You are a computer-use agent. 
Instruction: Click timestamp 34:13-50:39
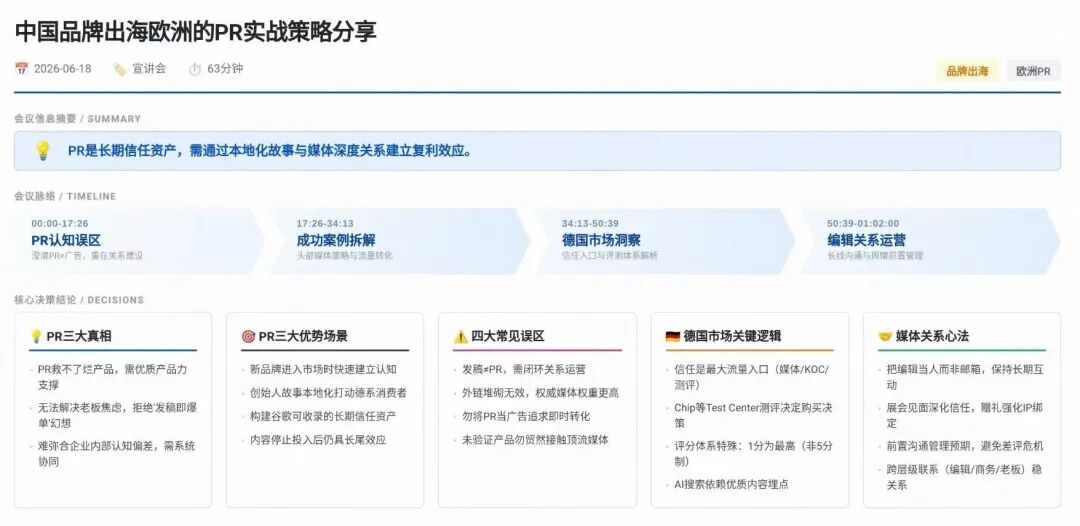590,224
